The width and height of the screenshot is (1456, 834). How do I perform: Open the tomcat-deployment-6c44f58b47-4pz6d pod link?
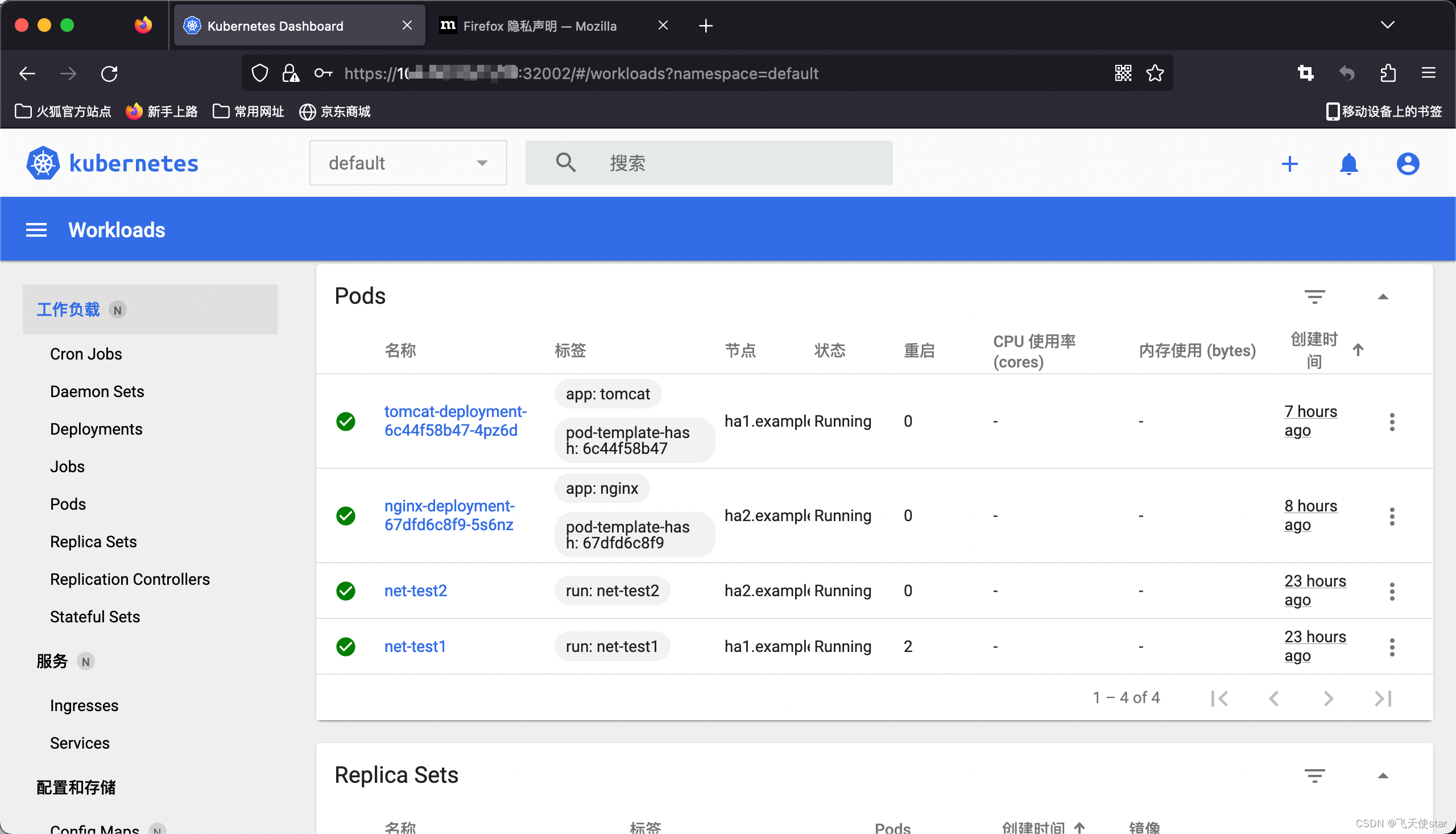click(455, 421)
